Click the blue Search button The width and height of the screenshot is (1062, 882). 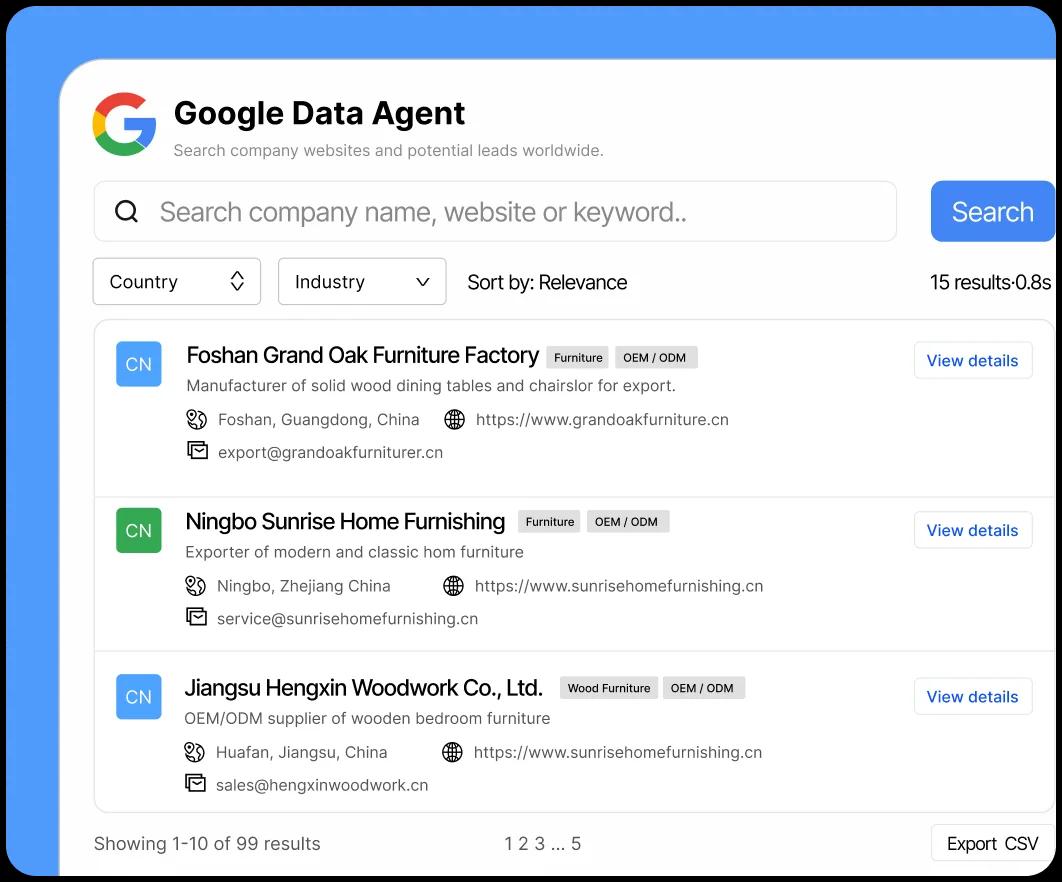(x=992, y=211)
